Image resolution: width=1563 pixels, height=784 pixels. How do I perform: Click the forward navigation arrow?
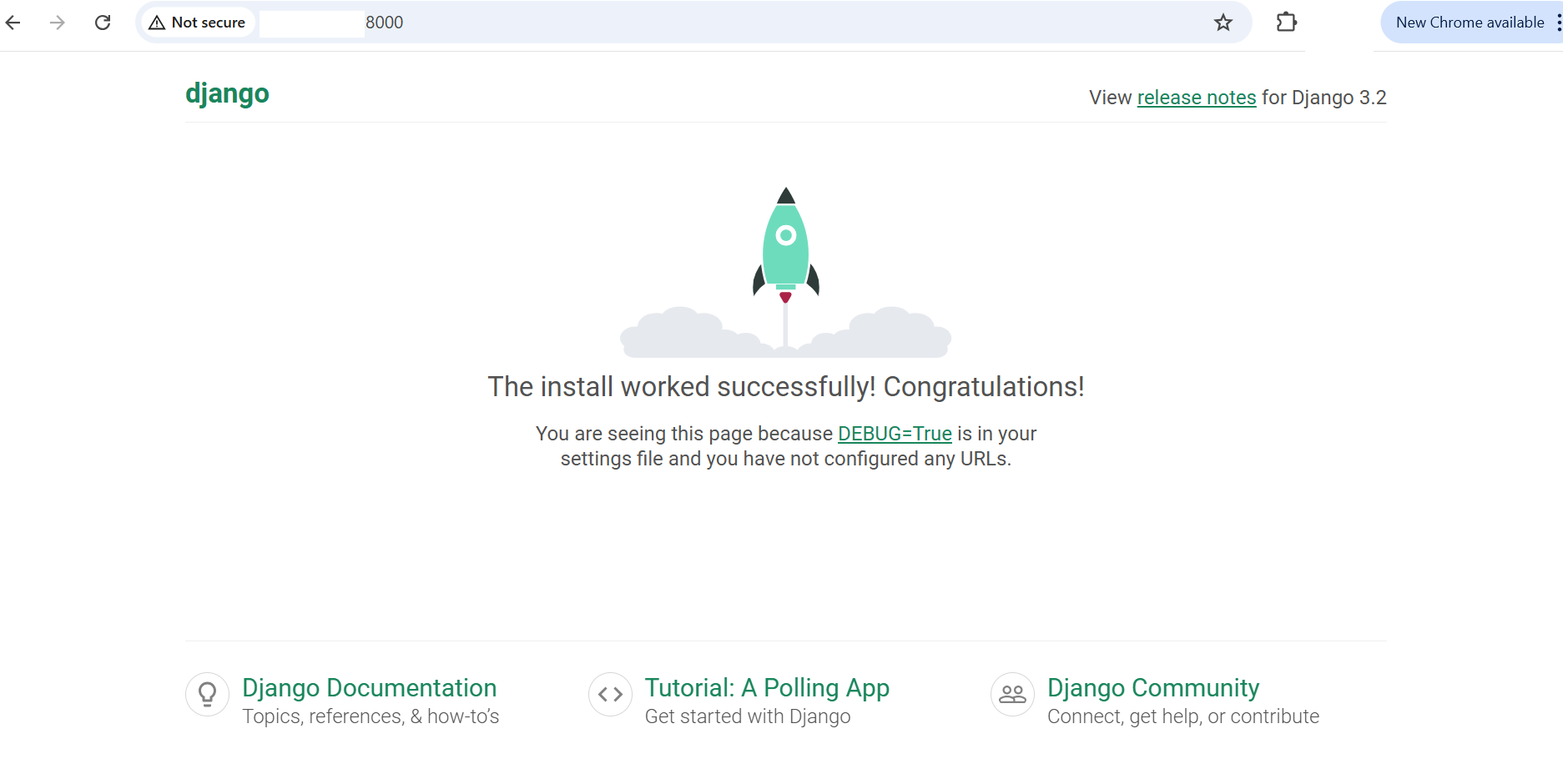click(58, 23)
